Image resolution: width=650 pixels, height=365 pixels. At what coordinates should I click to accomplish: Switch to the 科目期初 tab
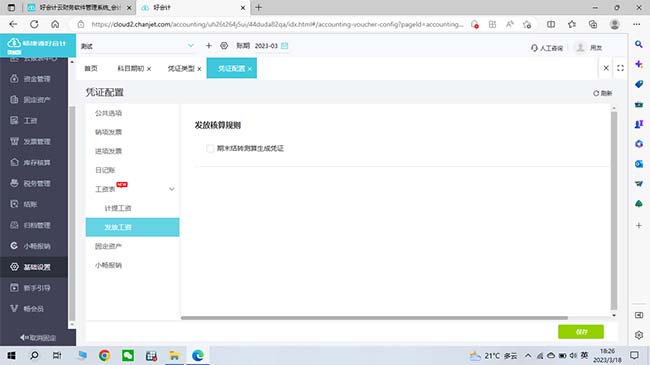pos(131,68)
